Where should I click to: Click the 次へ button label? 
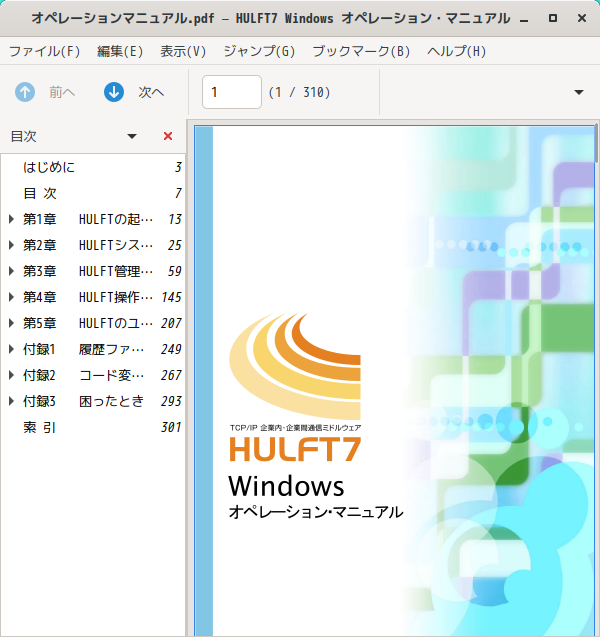(151, 92)
